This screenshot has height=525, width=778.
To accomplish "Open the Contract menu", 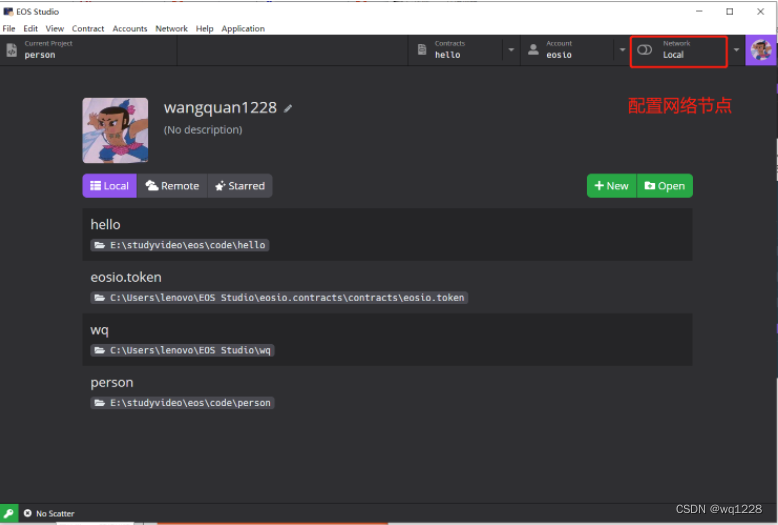I will coord(88,29).
